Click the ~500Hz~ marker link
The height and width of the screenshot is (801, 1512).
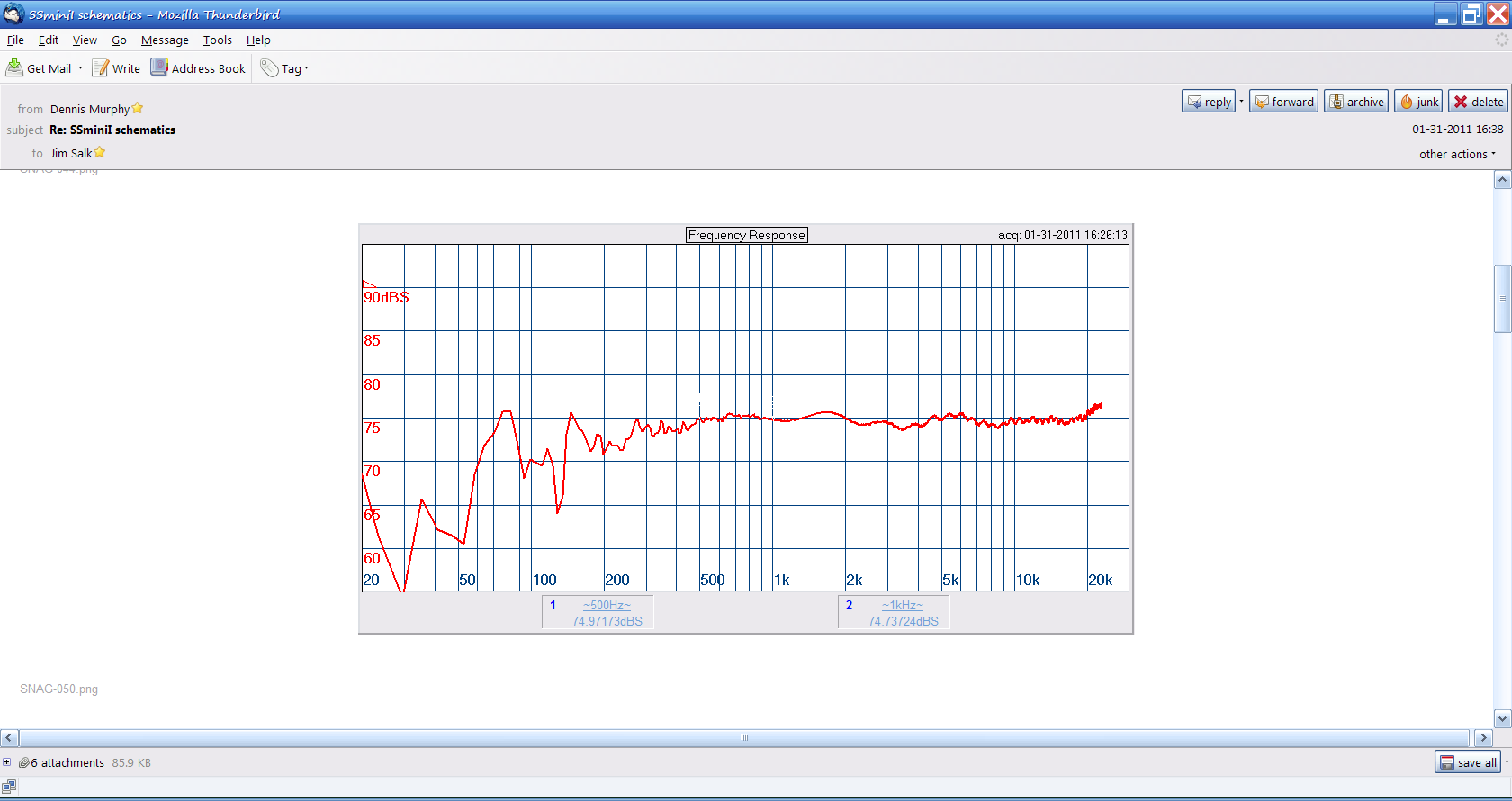coord(607,605)
